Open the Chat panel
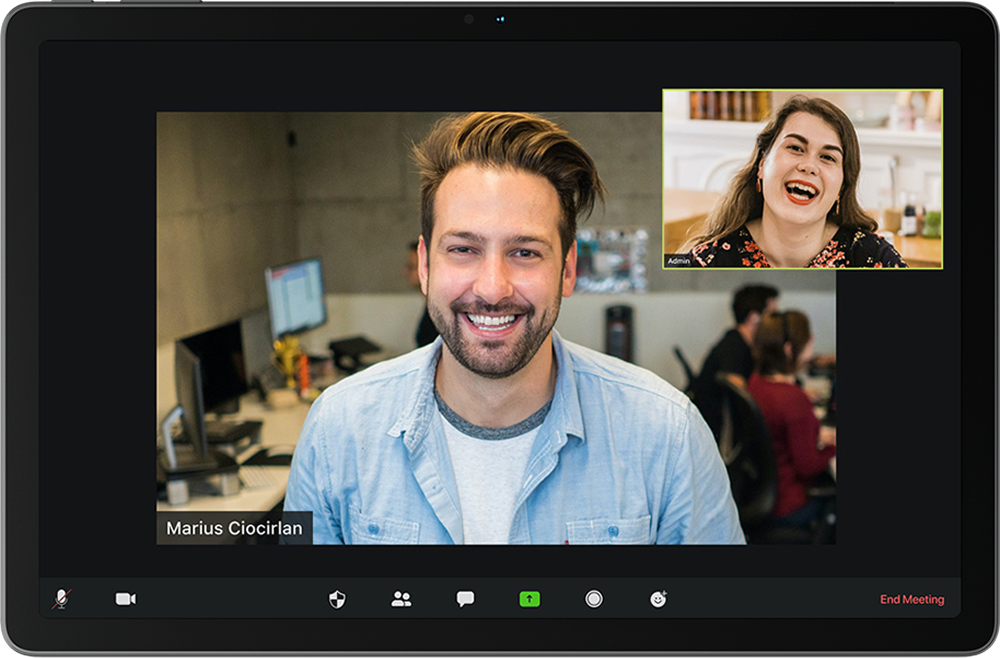This screenshot has height=658, width=1000. [x=465, y=599]
